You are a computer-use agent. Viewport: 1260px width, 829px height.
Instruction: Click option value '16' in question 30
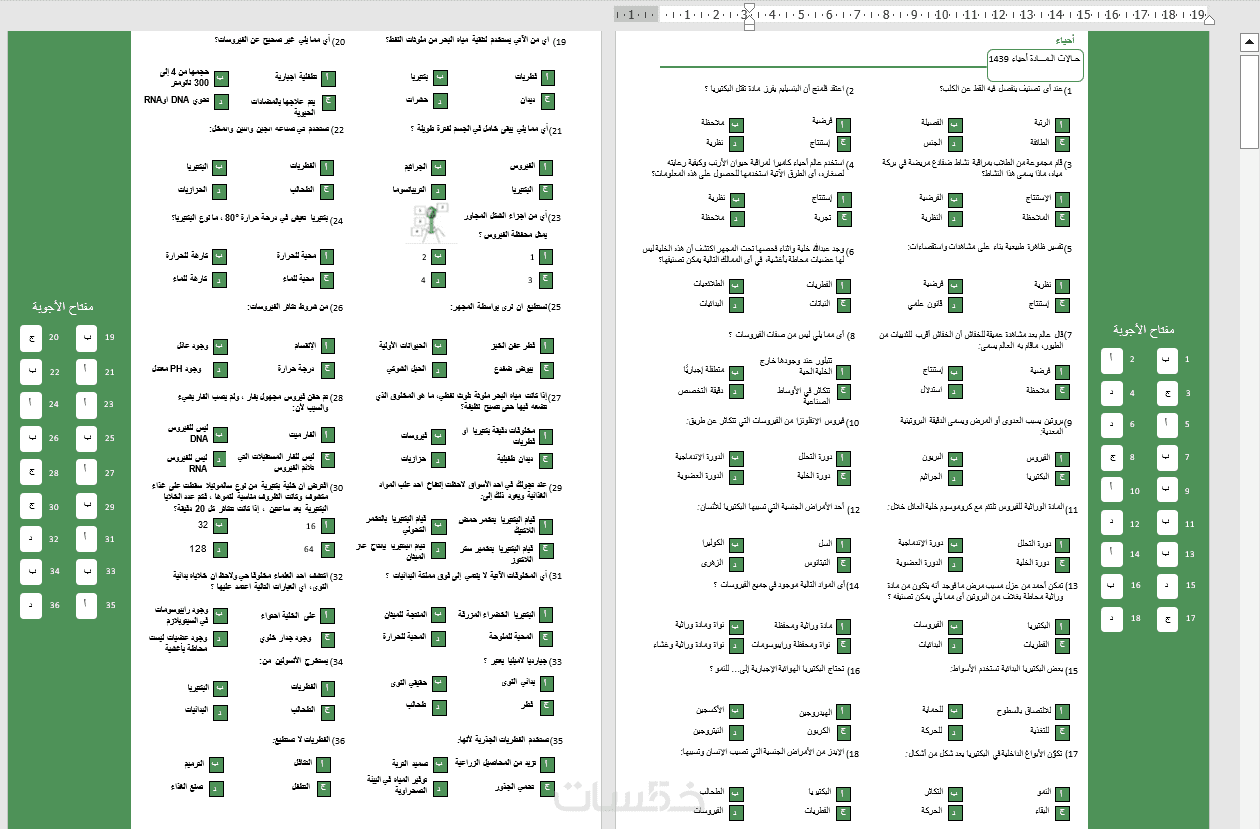[310, 525]
